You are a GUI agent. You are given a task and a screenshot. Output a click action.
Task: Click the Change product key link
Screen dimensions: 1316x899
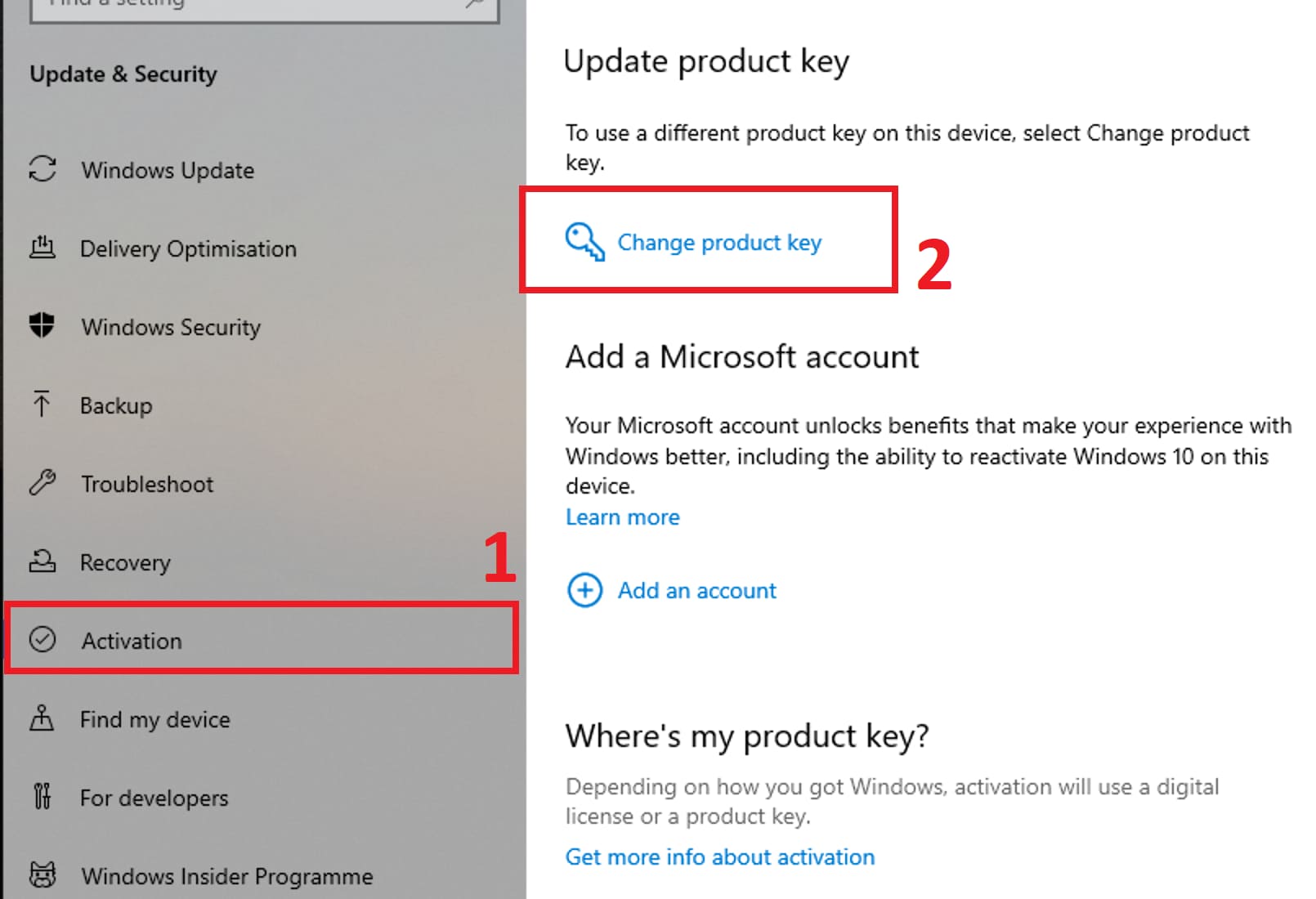719,243
